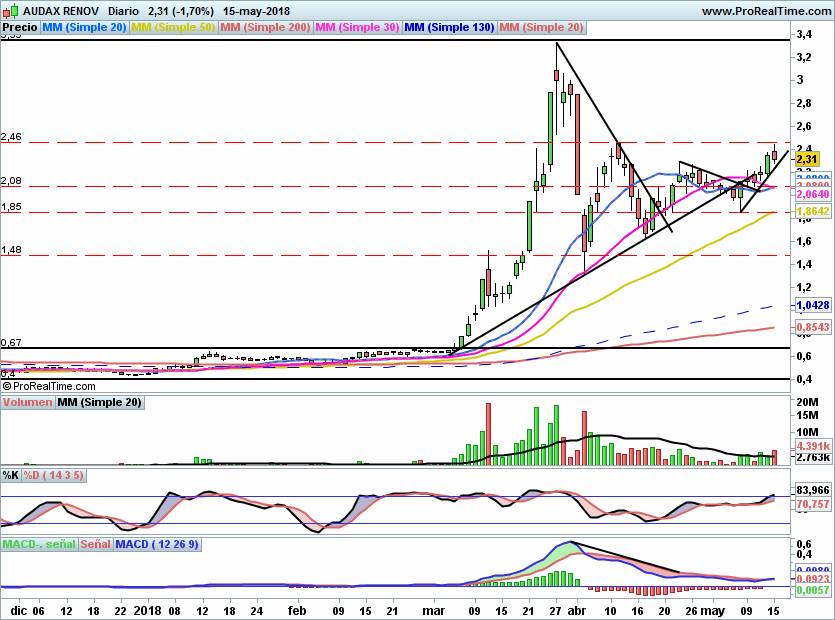
Task: Select the Precio legend label
Action: point(20,27)
